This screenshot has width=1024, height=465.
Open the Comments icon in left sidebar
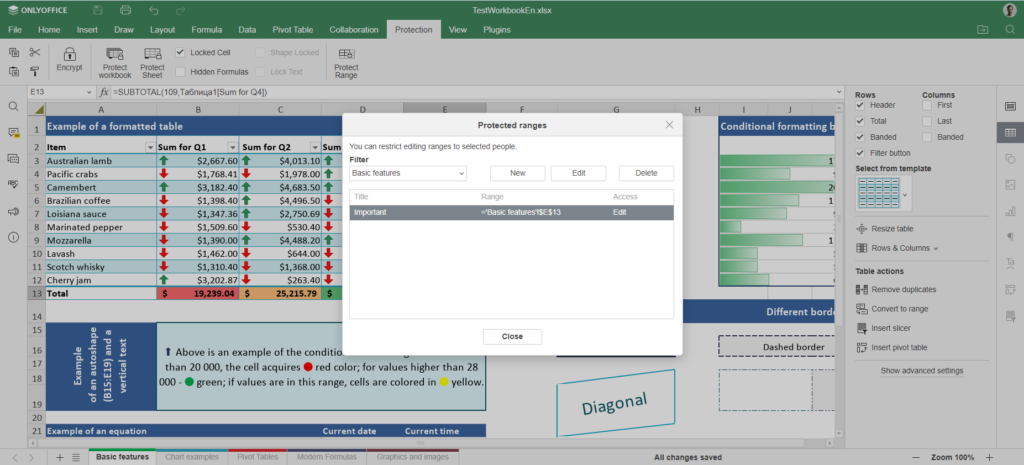click(x=13, y=133)
